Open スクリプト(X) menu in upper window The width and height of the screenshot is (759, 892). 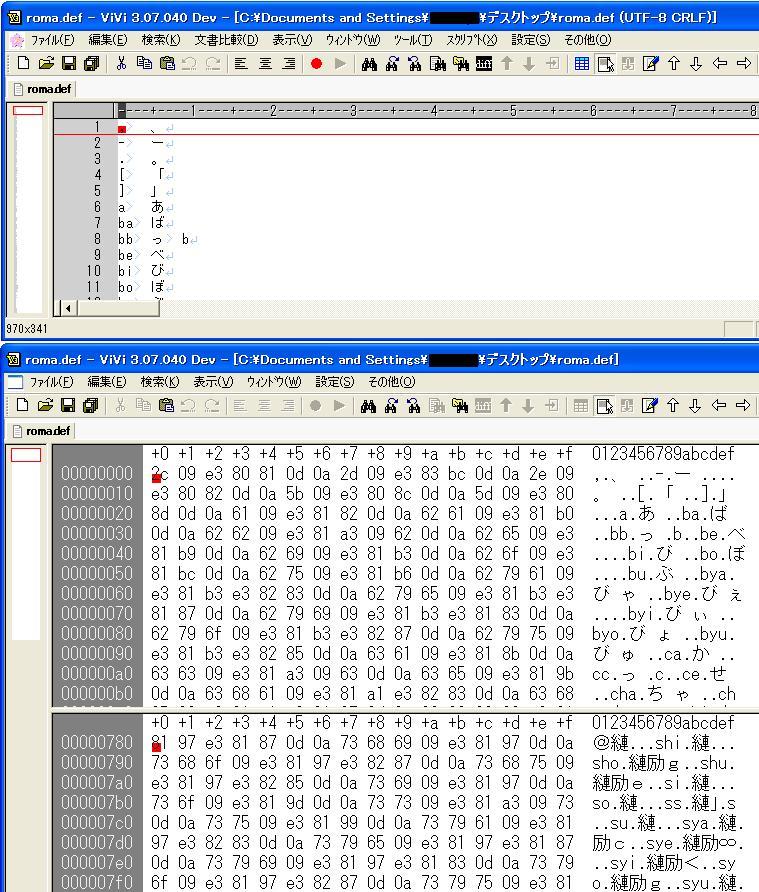[x=471, y=40]
